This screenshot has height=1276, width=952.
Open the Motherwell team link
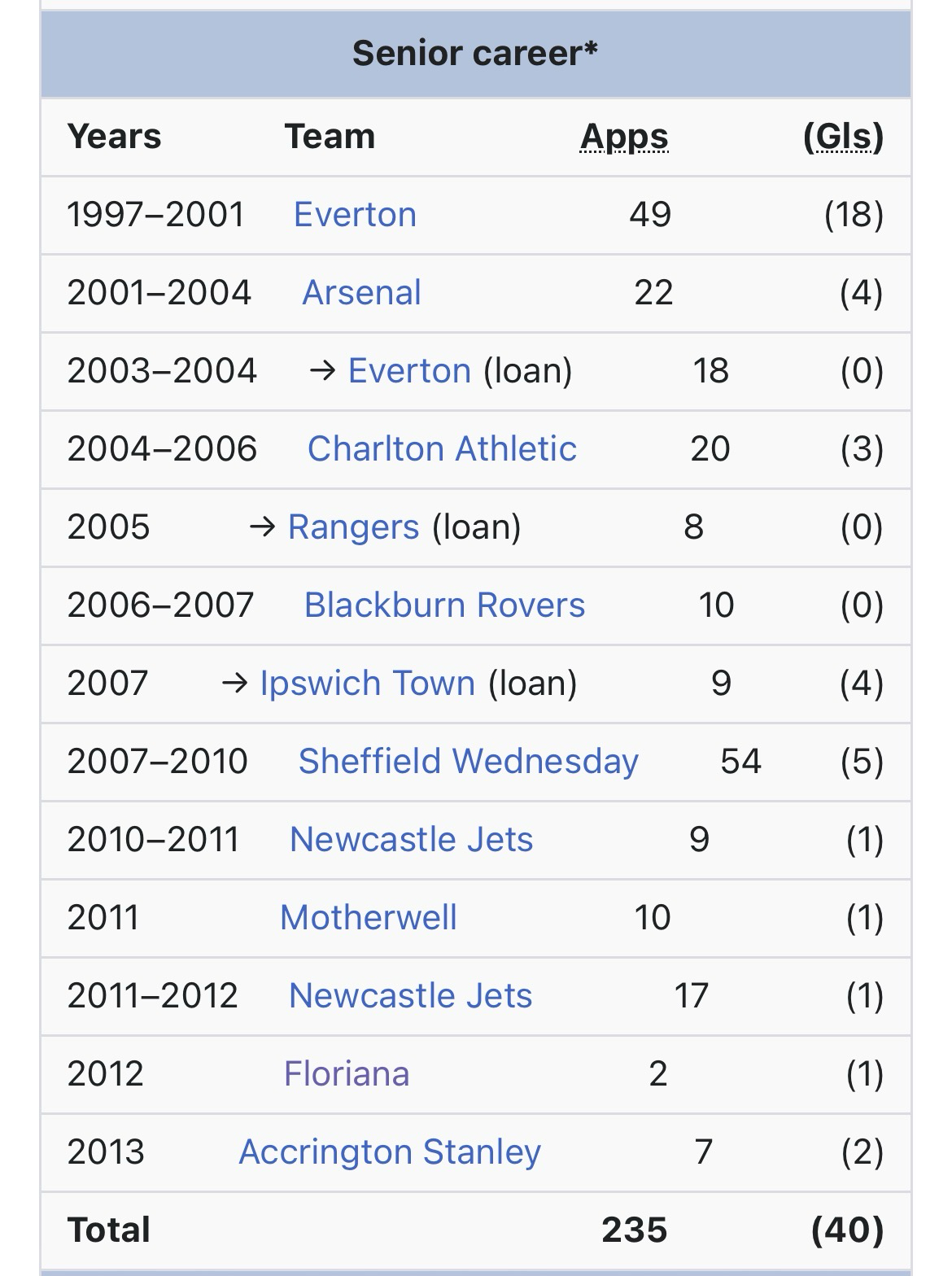click(368, 918)
